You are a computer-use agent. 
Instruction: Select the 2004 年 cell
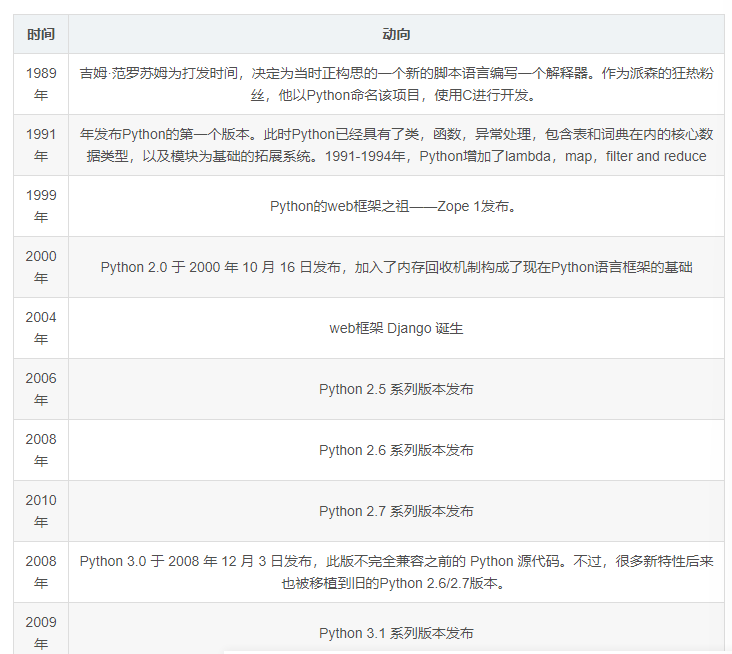[x=41, y=328]
